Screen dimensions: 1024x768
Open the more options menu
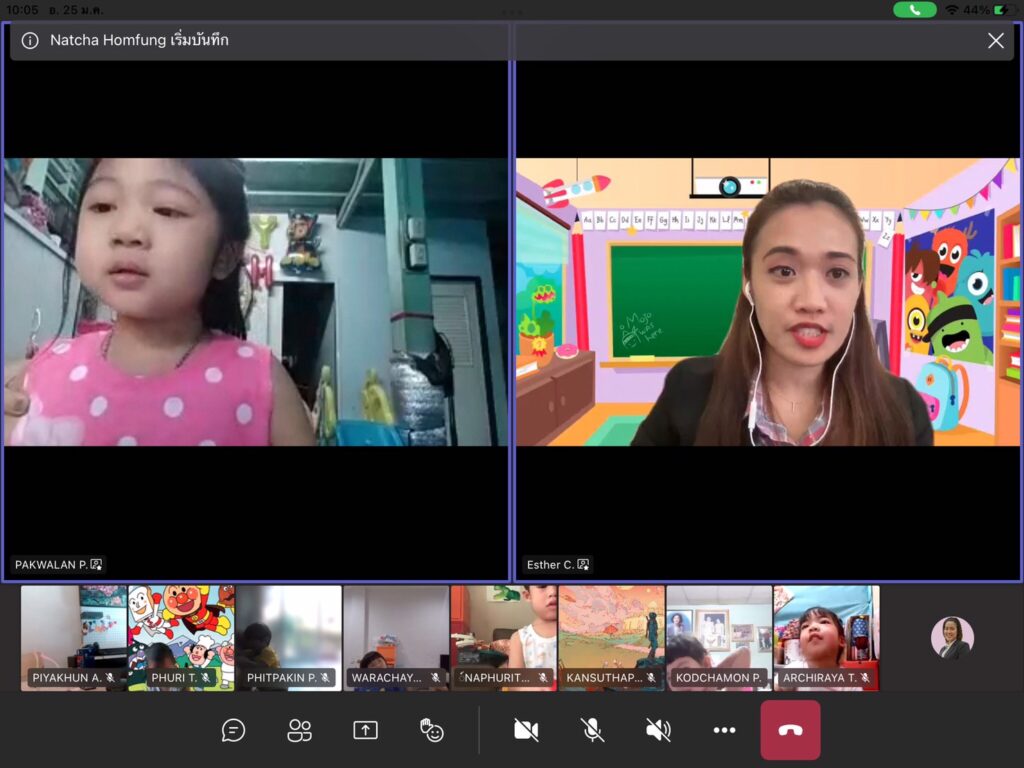724,730
